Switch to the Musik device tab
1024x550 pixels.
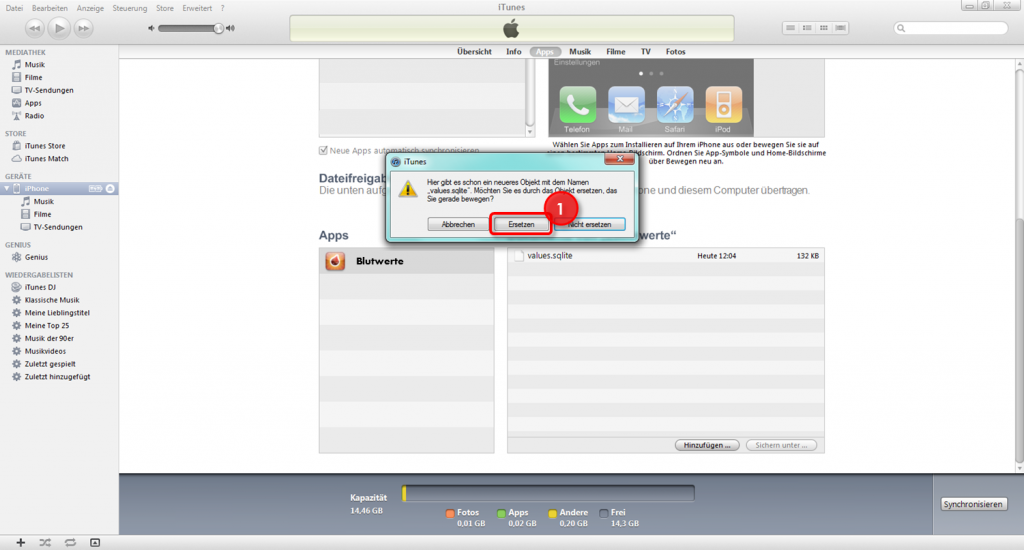(x=580, y=52)
